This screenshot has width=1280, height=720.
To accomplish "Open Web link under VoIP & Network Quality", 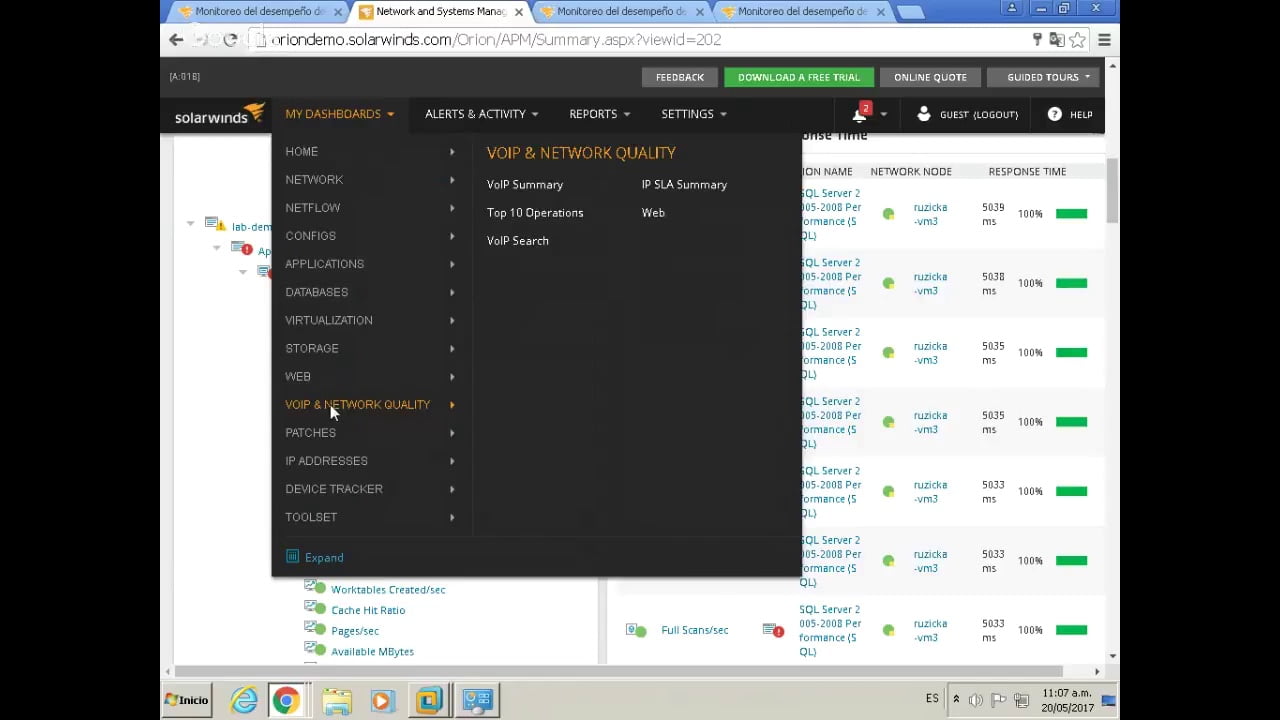I will click(x=653, y=212).
